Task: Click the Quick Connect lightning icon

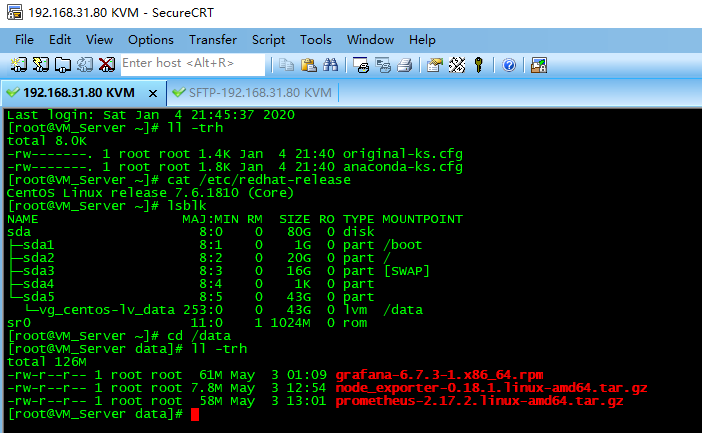Action: click(x=41, y=65)
